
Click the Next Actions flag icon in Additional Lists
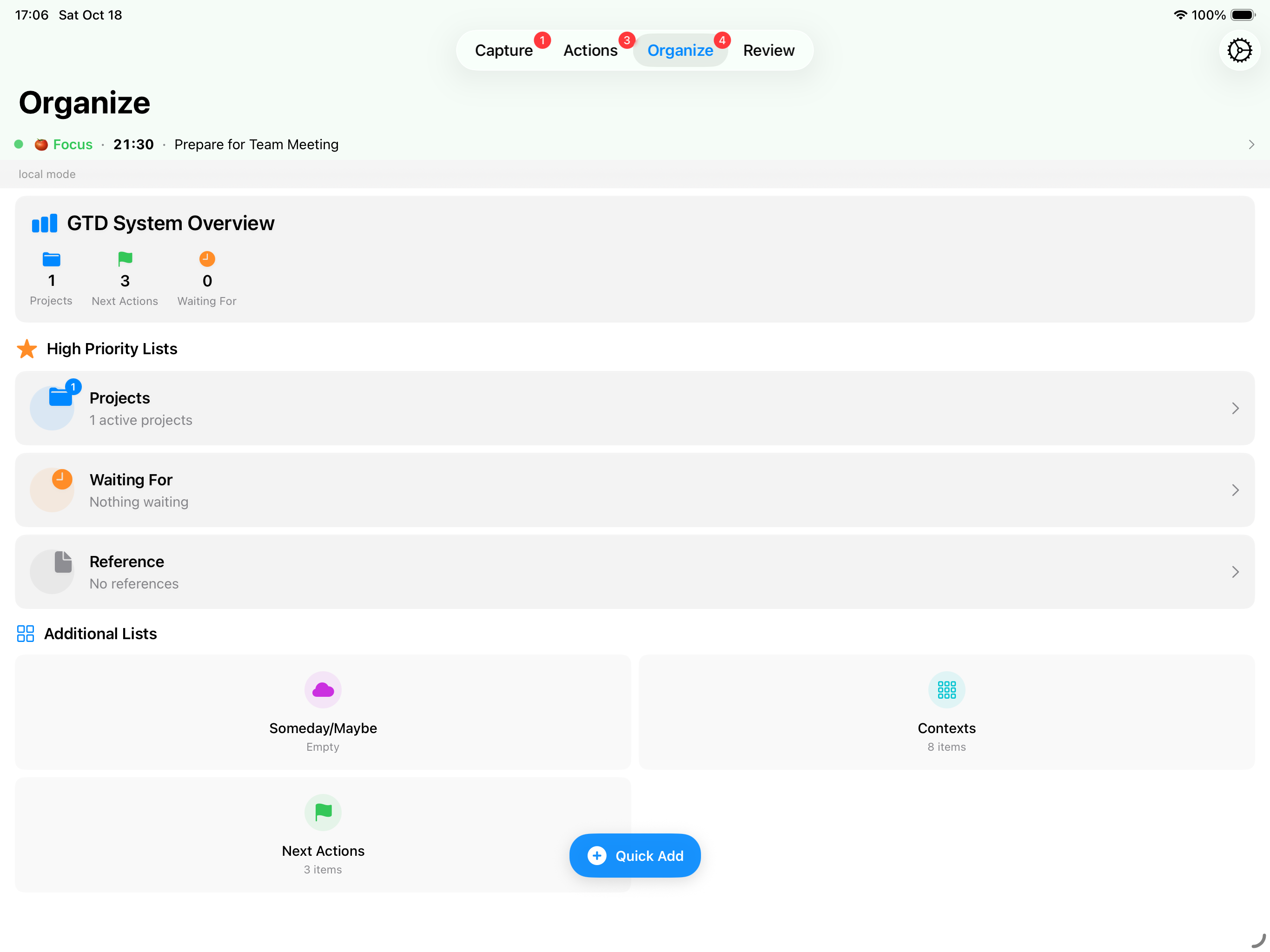(323, 813)
